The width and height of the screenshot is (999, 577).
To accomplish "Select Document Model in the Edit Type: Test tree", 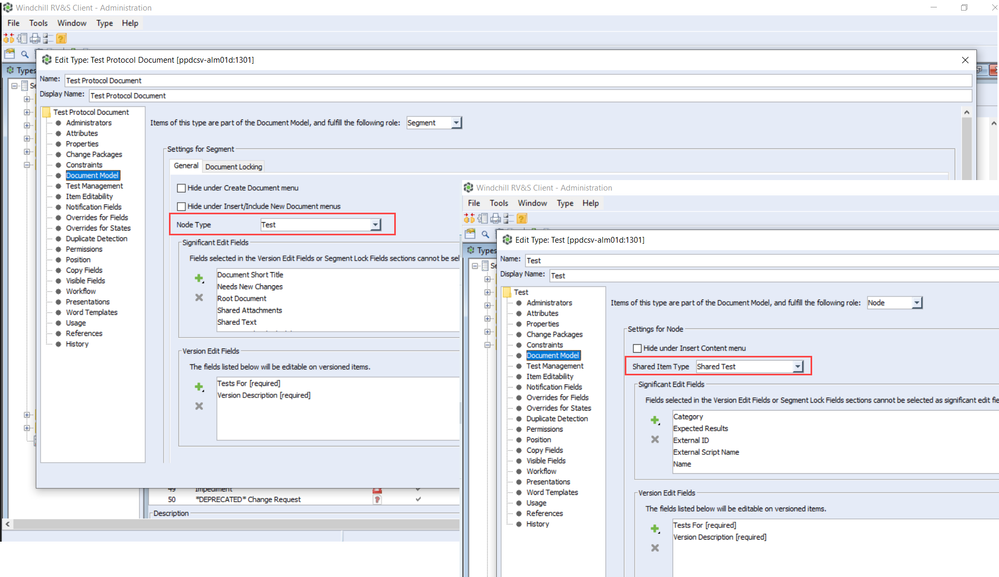I will 553,355.
